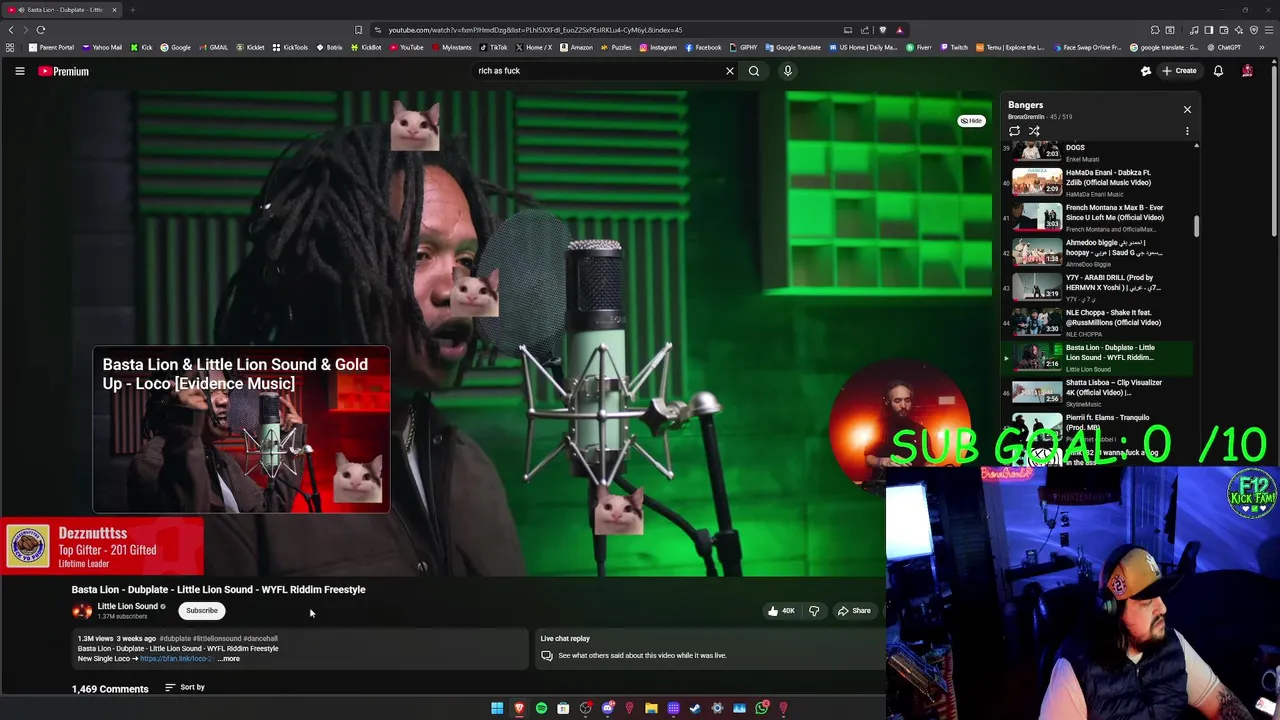Open the account avatar menu
Screen dimensions: 1280x720
click(x=1247, y=71)
